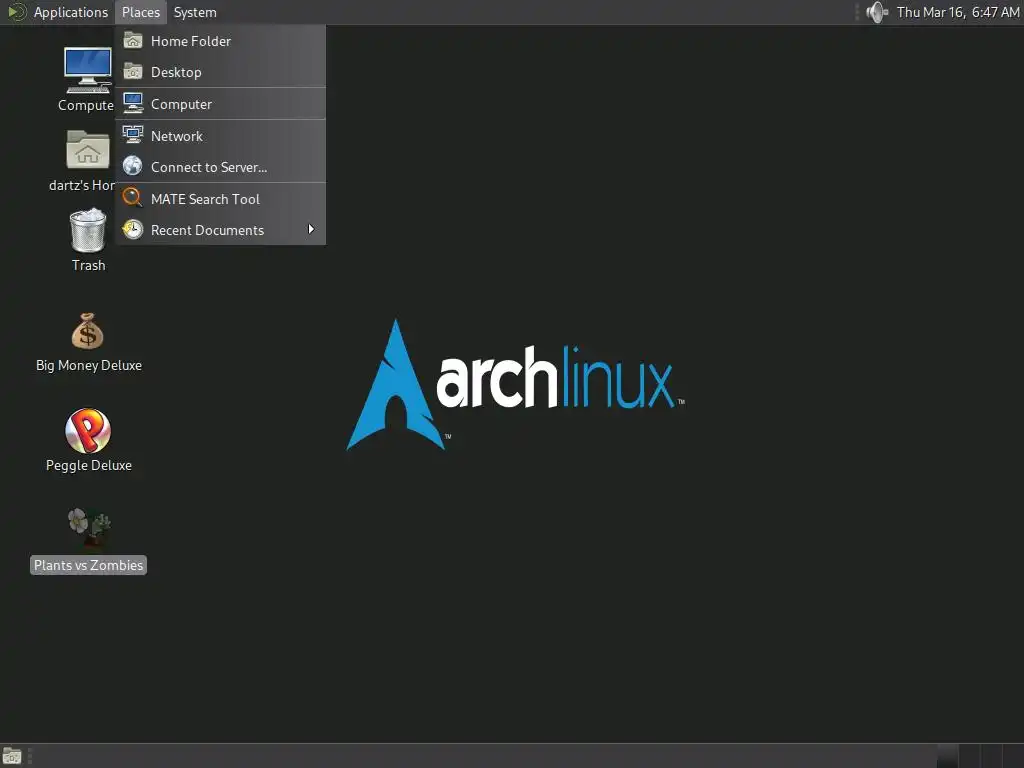The height and width of the screenshot is (768, 1024).
Task: Select the Plants vs Zombies icon
Action: [x=89, y=529]
